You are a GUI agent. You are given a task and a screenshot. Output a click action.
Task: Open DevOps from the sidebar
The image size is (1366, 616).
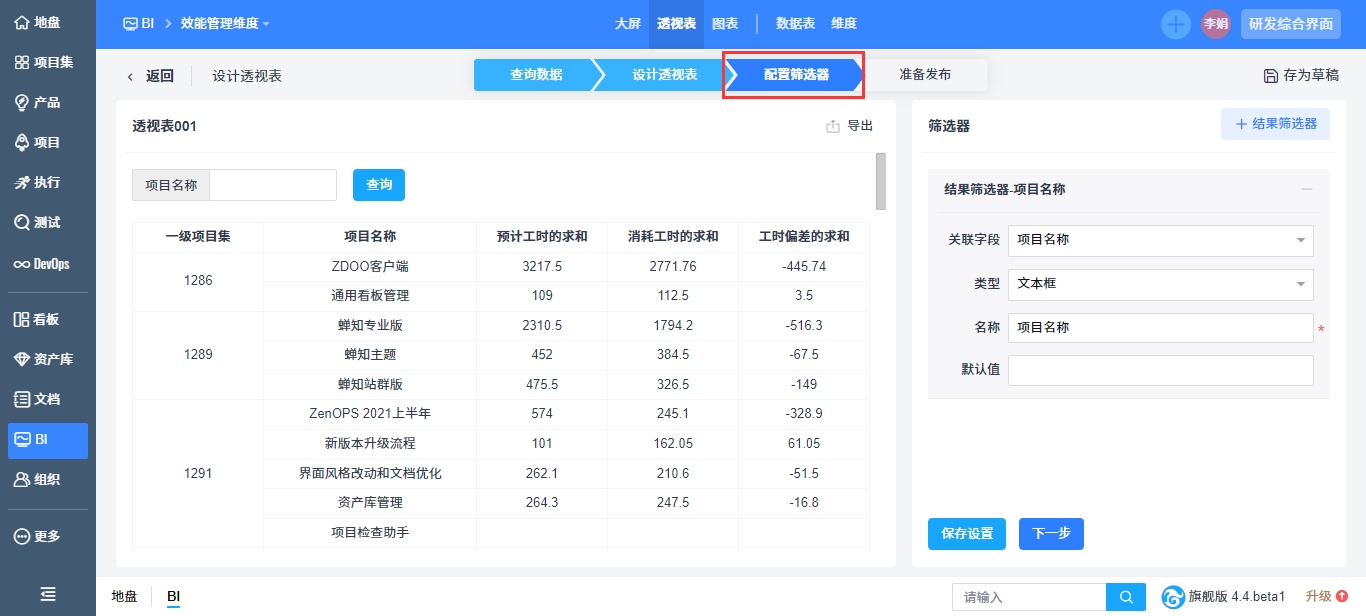41,264
